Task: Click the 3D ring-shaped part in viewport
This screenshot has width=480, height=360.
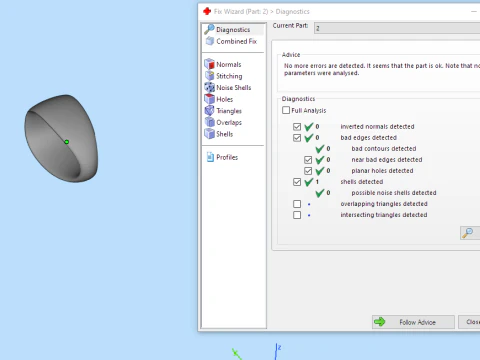Action: (61, 138)
